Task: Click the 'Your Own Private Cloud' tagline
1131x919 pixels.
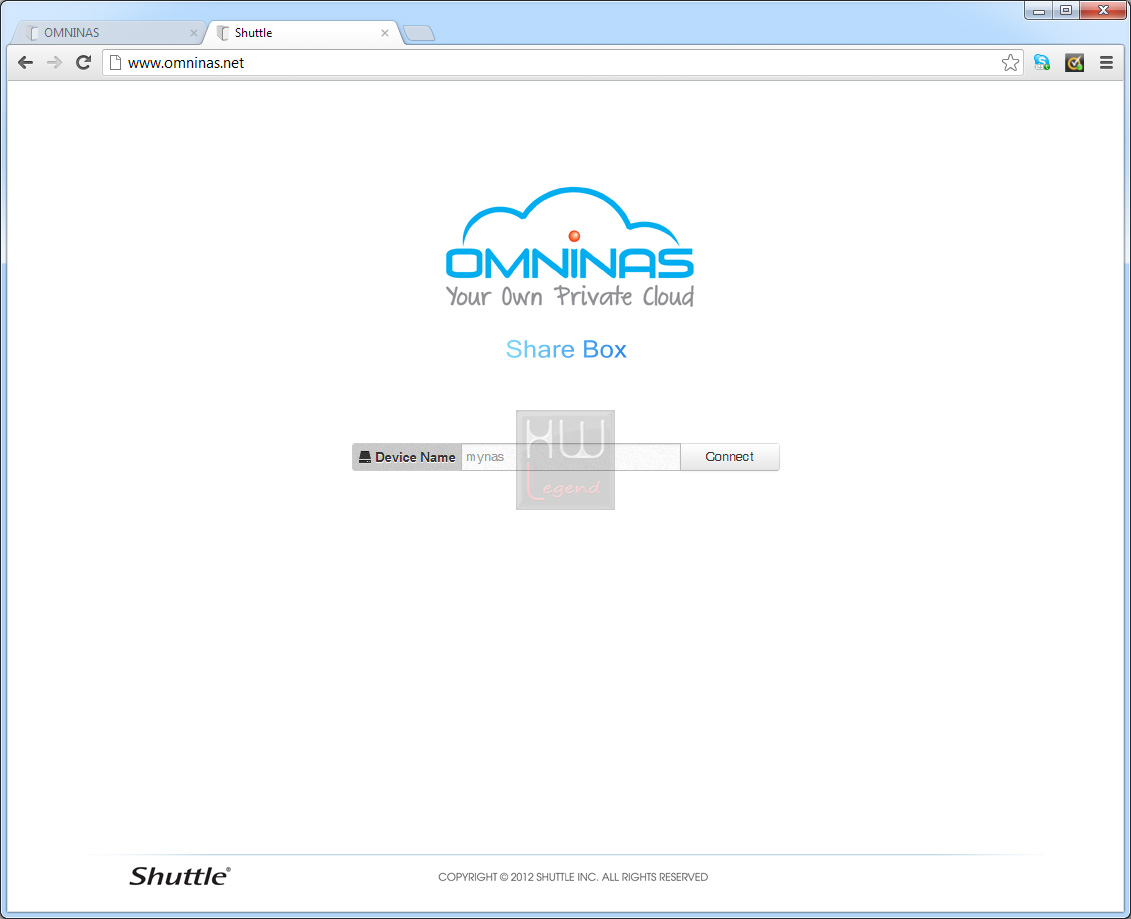Action: pyautogui.click(x=570, y=296)
